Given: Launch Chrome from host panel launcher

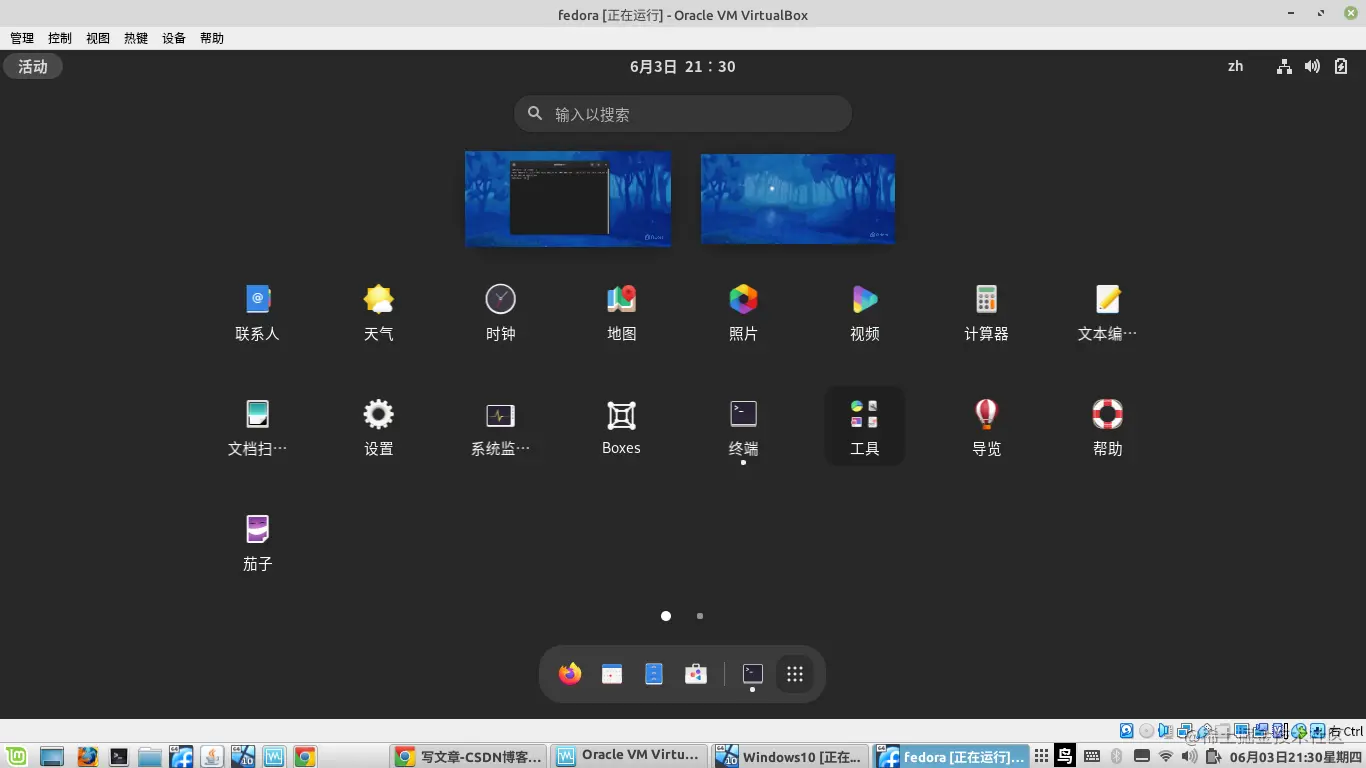Looking at the screenshot, I should coord(305,756).
